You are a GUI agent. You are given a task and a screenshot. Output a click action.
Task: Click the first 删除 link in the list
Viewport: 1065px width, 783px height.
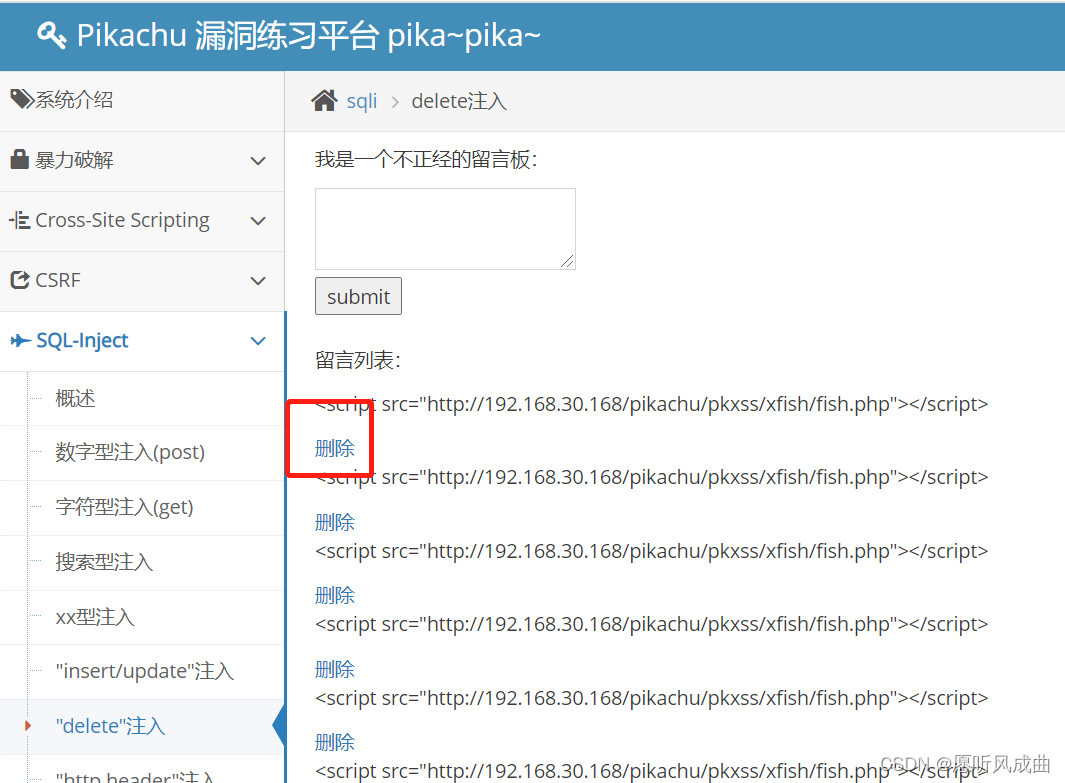point(335,448)
